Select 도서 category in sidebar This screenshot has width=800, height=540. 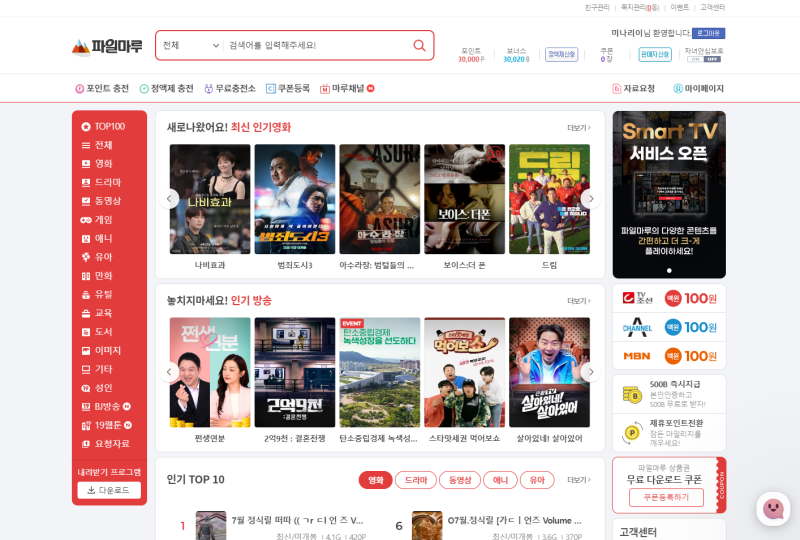(97, 332)
